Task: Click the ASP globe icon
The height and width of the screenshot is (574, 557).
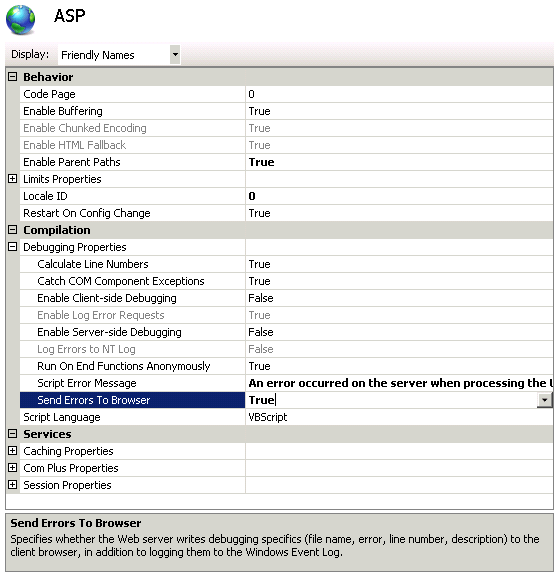Action: (x=20, y=20)
